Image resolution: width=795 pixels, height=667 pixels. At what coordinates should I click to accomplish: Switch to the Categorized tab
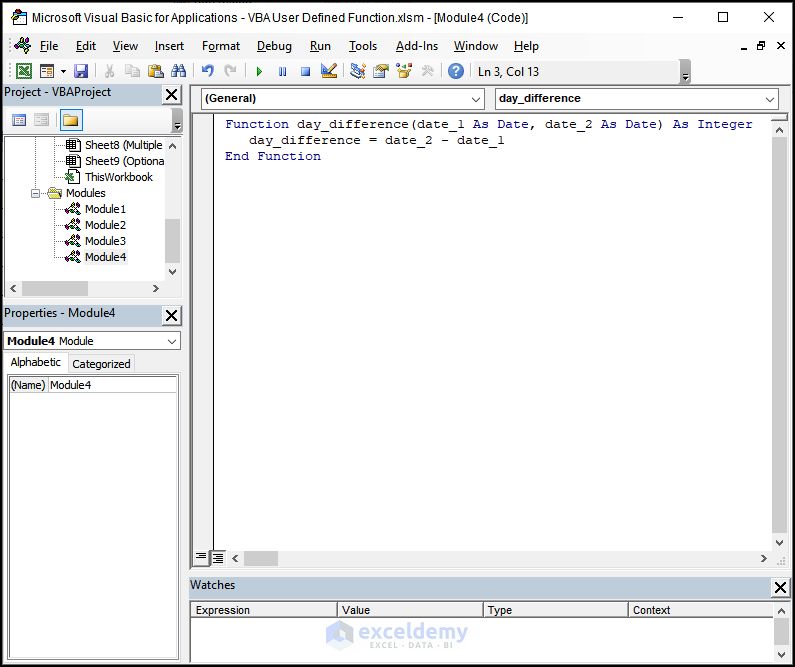(x=101, y=364)
